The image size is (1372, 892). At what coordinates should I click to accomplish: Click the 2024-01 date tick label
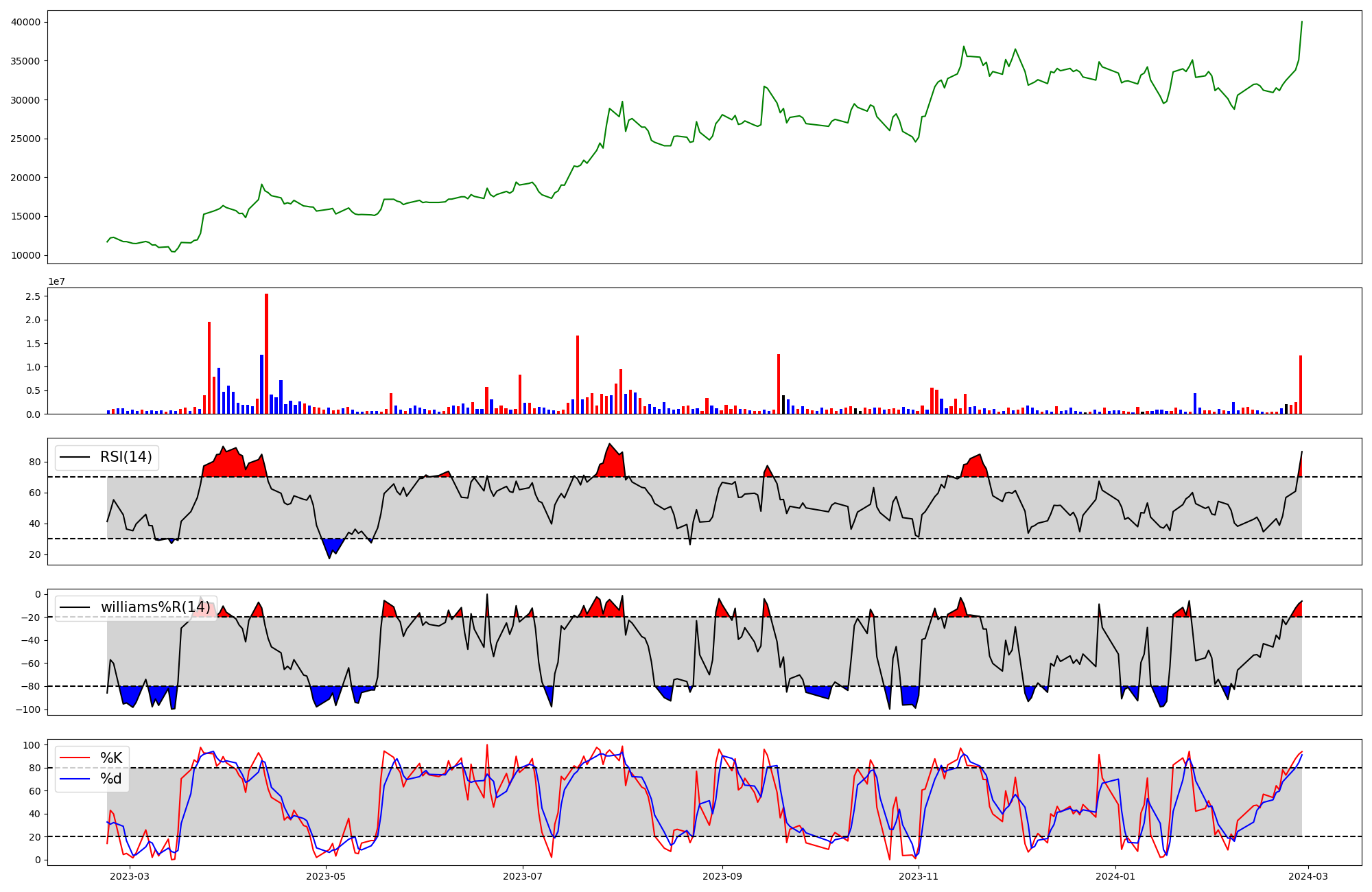tap(1115, 876)
